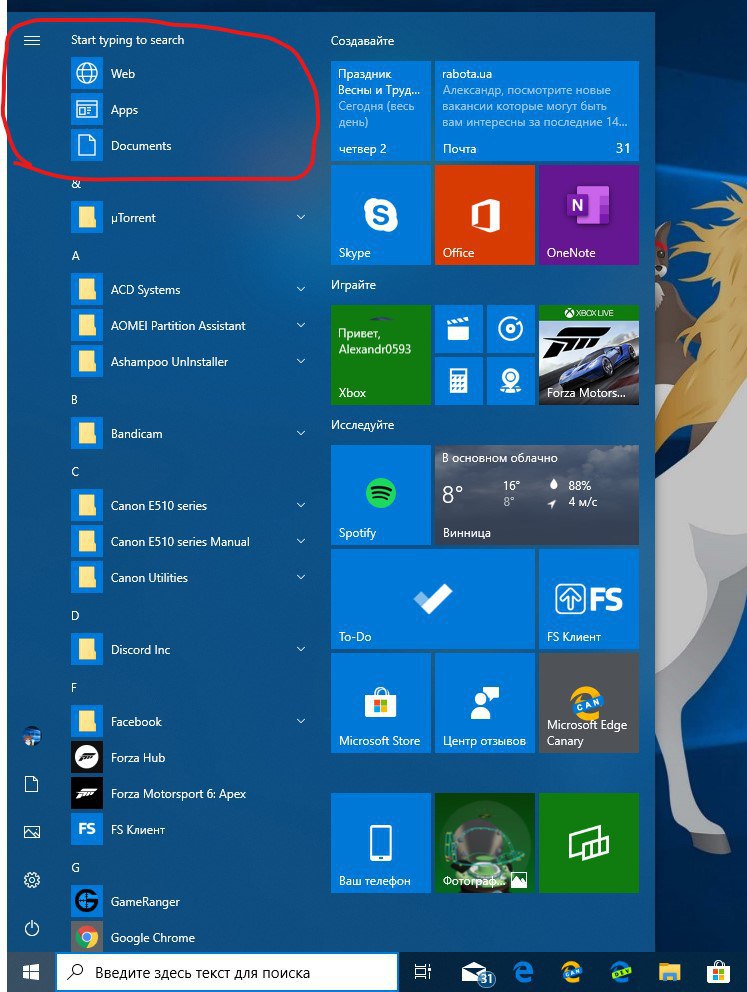Open Microsoft Edge on the taskbar
Screen dimensions: 747x992
[x=523, y=972]
